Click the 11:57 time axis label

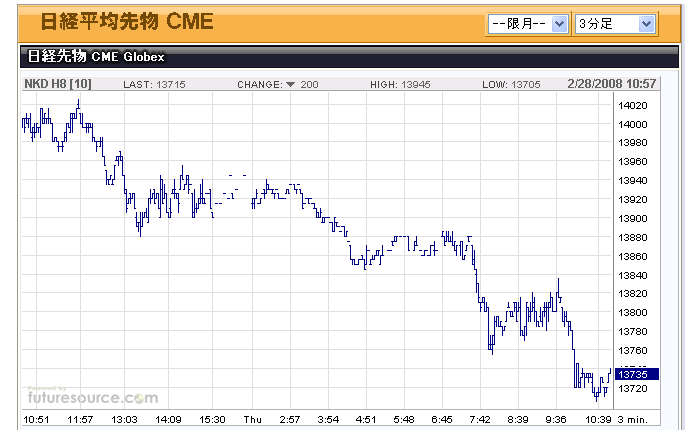pyautogui.click(x=80, y=419)
